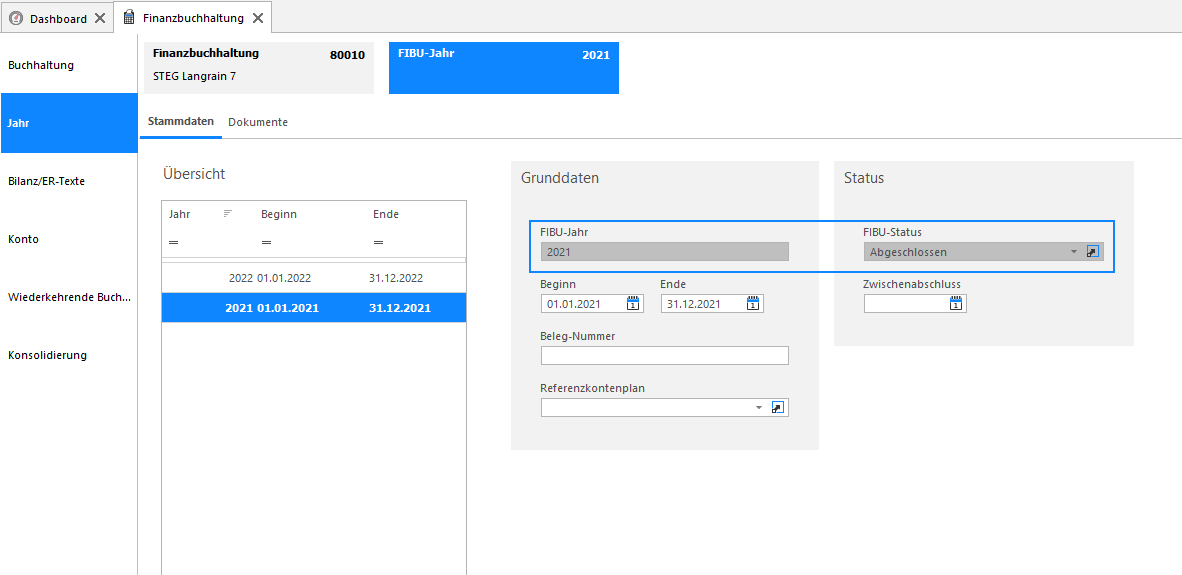Close the Dashboard tab
1182x575 pixels.
pos(100,19)
